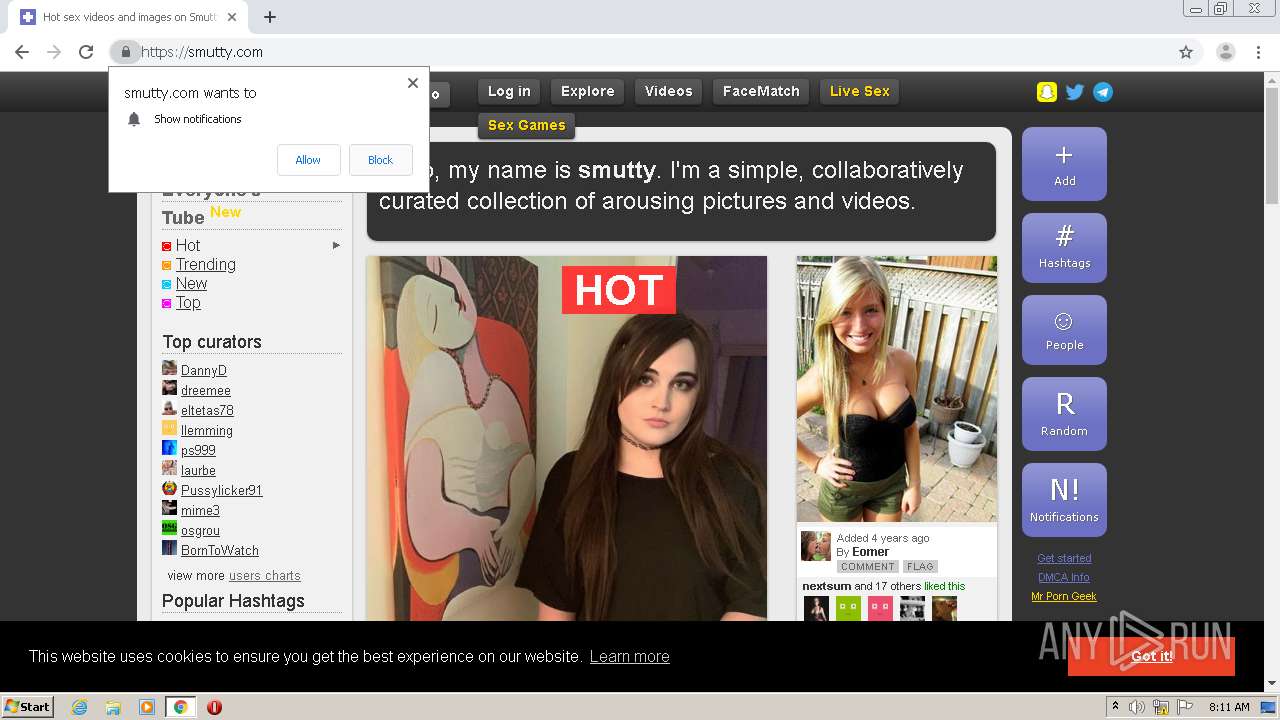Block notifications from the site
1280x720 pixels.
(381, 160)
